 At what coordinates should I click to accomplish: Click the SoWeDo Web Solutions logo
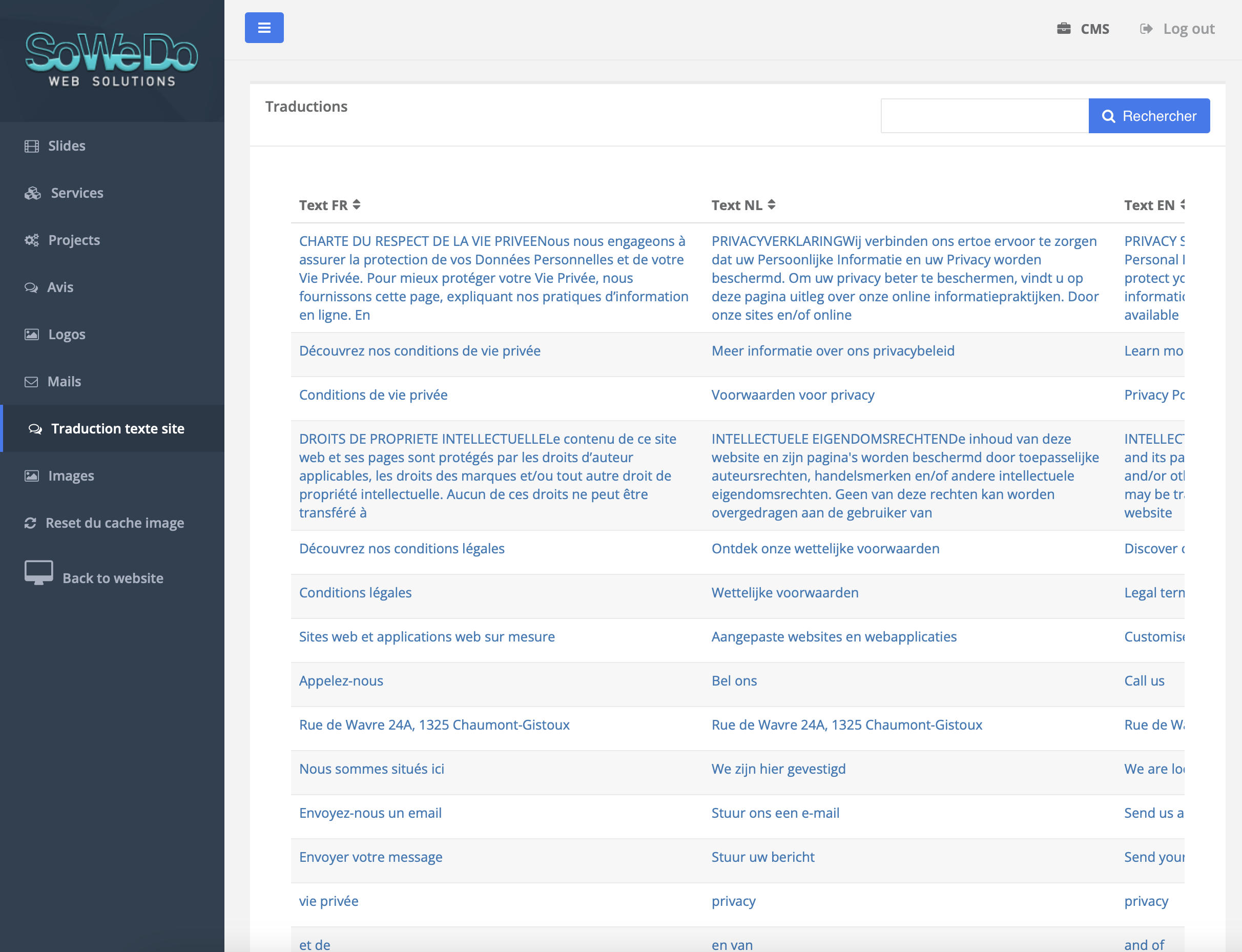(112, 59)
